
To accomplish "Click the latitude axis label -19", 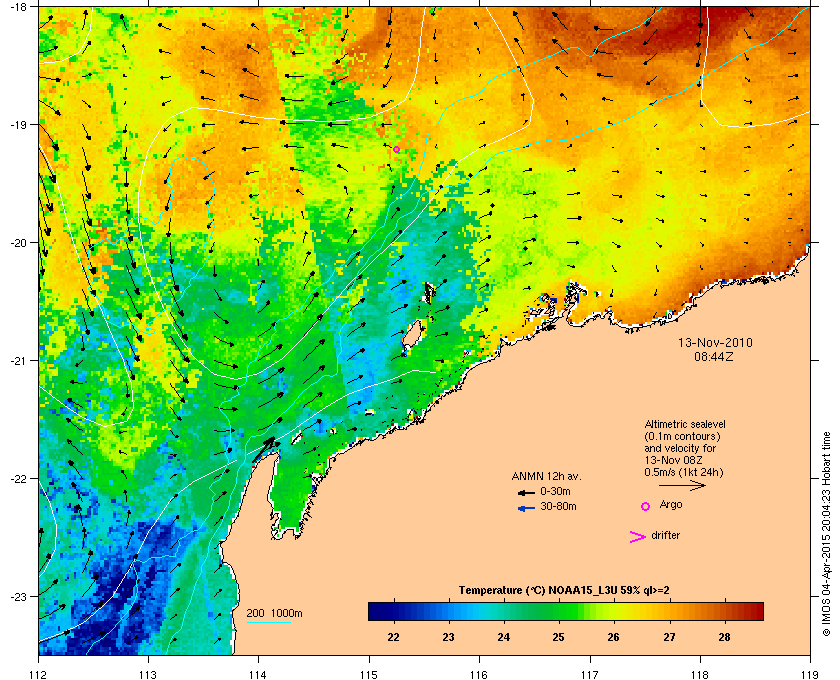I will (20, 124).
